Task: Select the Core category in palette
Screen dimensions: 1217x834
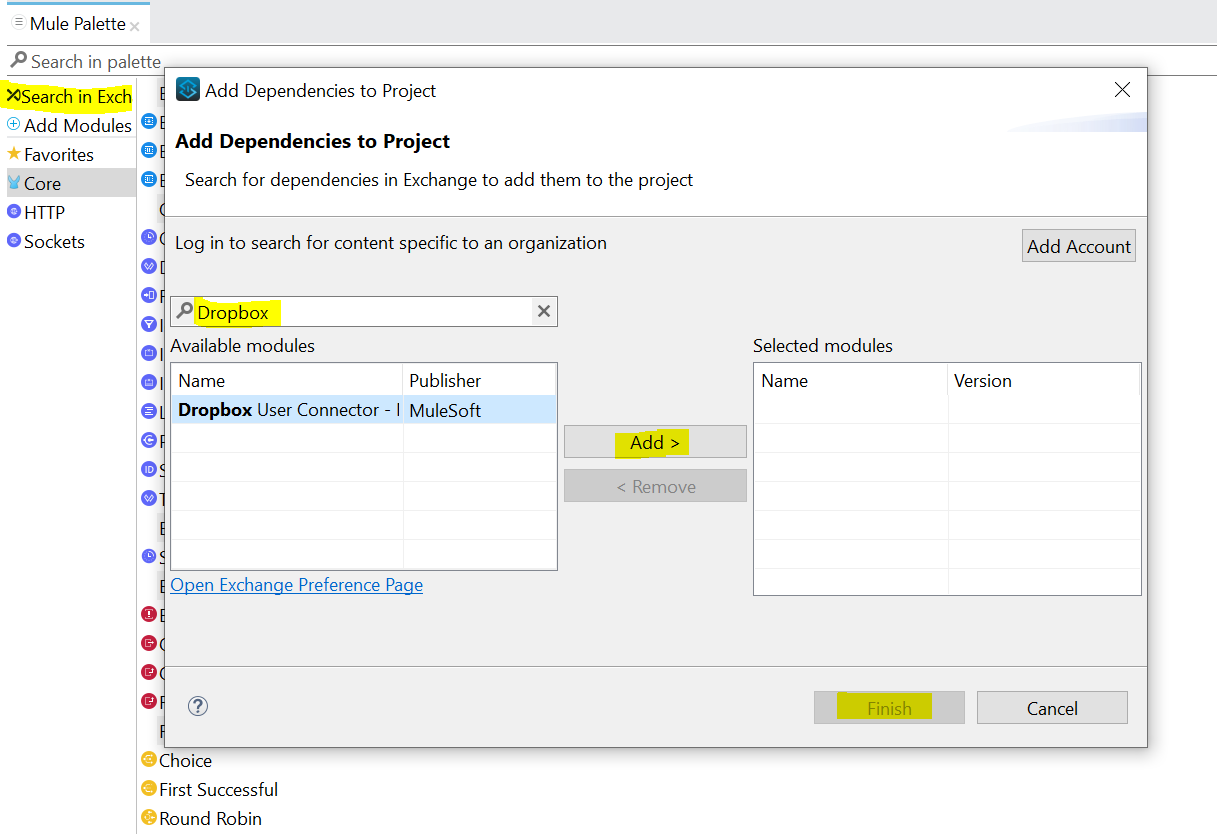Action: [42, 183]
